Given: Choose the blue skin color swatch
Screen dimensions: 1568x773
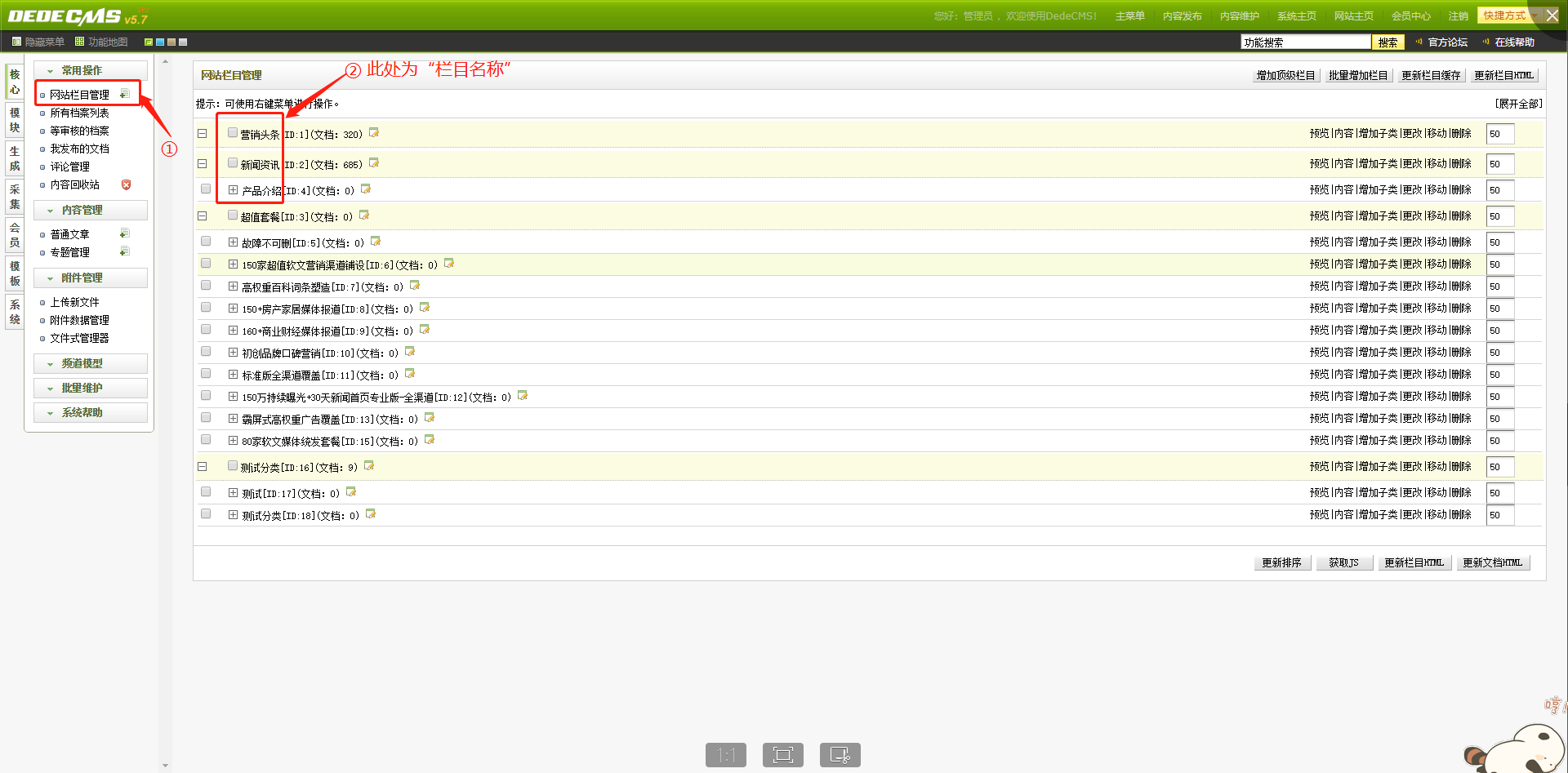Looking at the screenshot, I should (160, 42).
